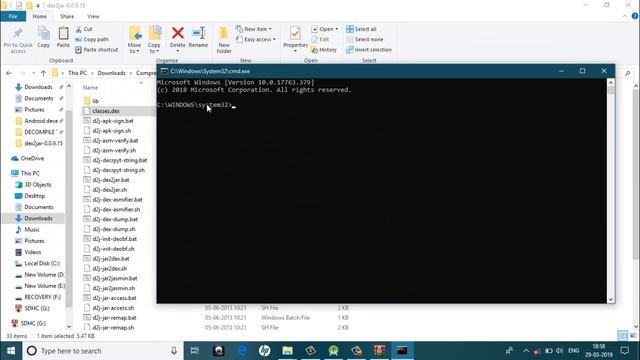The height and width of the screenshot is (360, 640).
Task: Select Android deve folder in sidebar
Action: tap(41, 121)
